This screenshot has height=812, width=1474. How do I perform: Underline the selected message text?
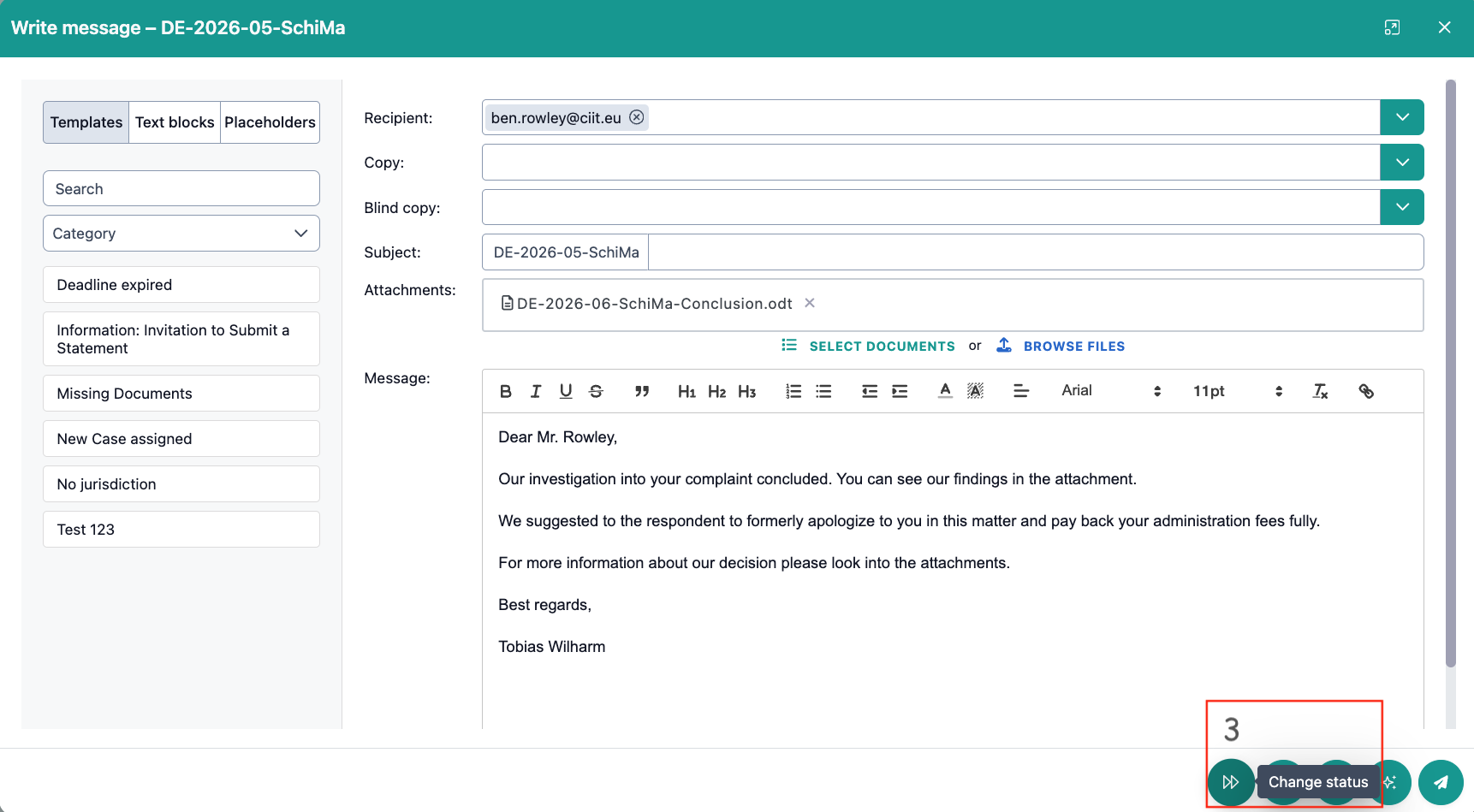[x=566, y=391]
